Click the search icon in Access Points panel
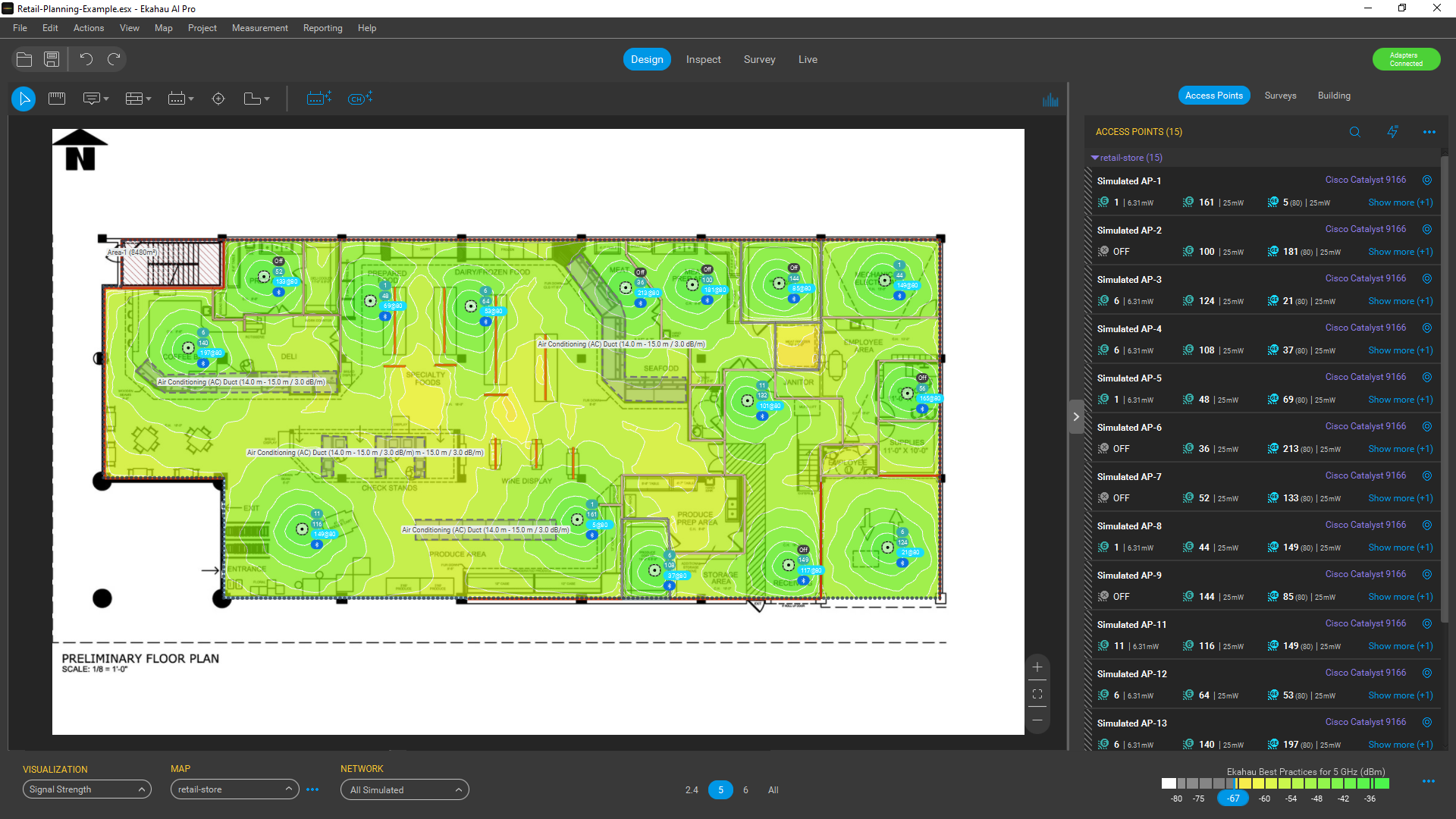 coord(1354,132)
